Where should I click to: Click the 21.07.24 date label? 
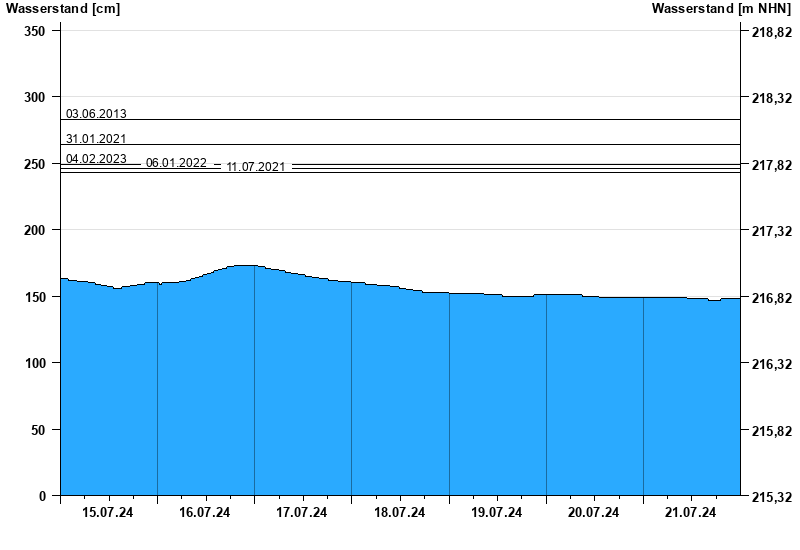(x=691, y=513)
